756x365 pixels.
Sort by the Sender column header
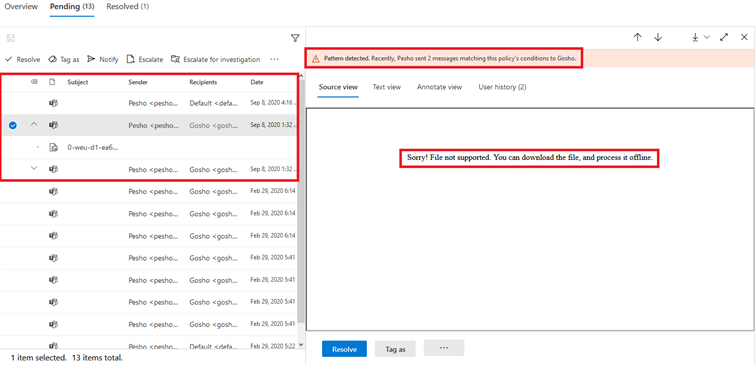coord(138,82)
